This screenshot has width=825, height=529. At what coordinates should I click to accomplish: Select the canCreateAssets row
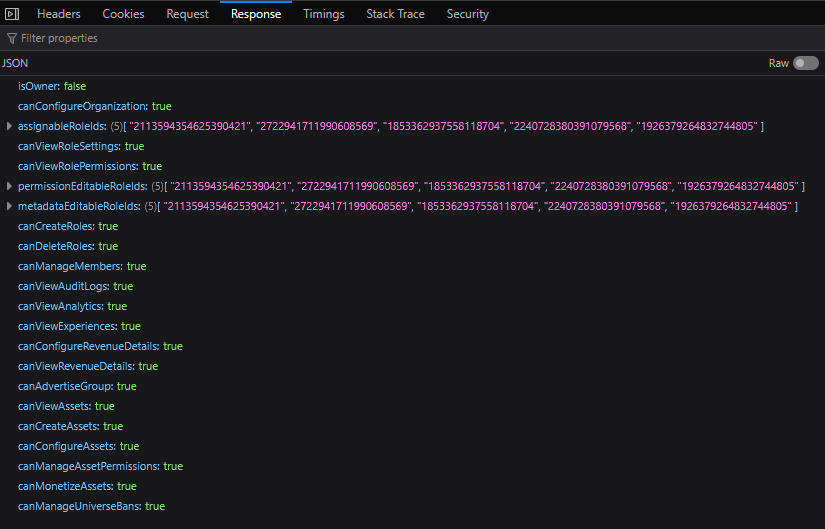(x=412, y=426)
